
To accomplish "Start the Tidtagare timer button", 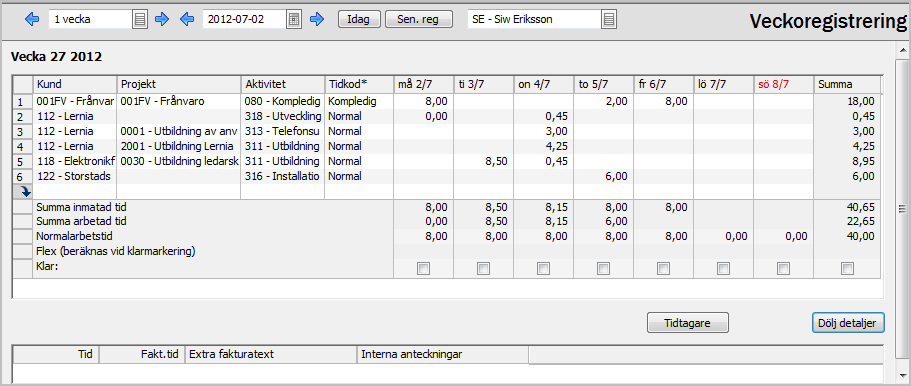I will click(x=688, y=322).
